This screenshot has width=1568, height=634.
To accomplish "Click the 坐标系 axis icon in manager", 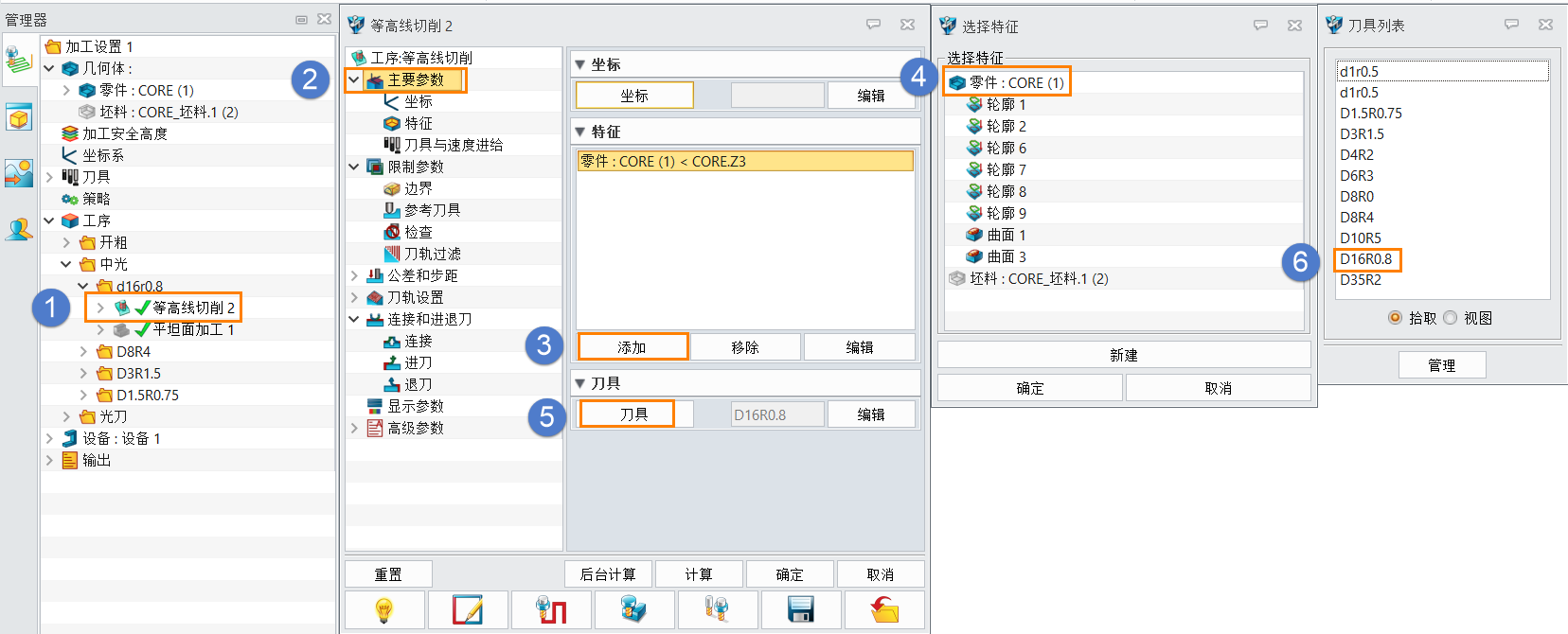I will pos(69,155).
